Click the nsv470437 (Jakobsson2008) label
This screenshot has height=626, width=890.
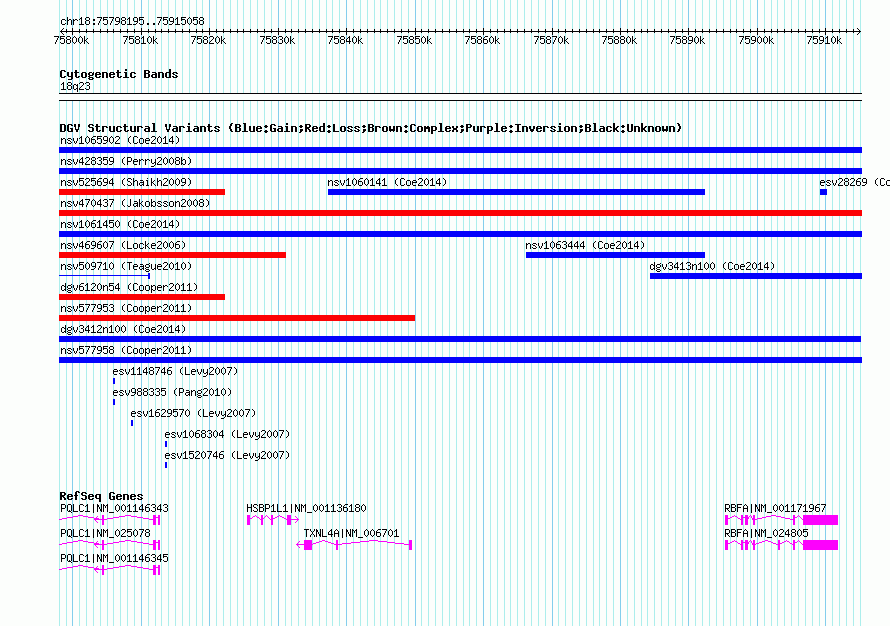click(x=135, y=203)
